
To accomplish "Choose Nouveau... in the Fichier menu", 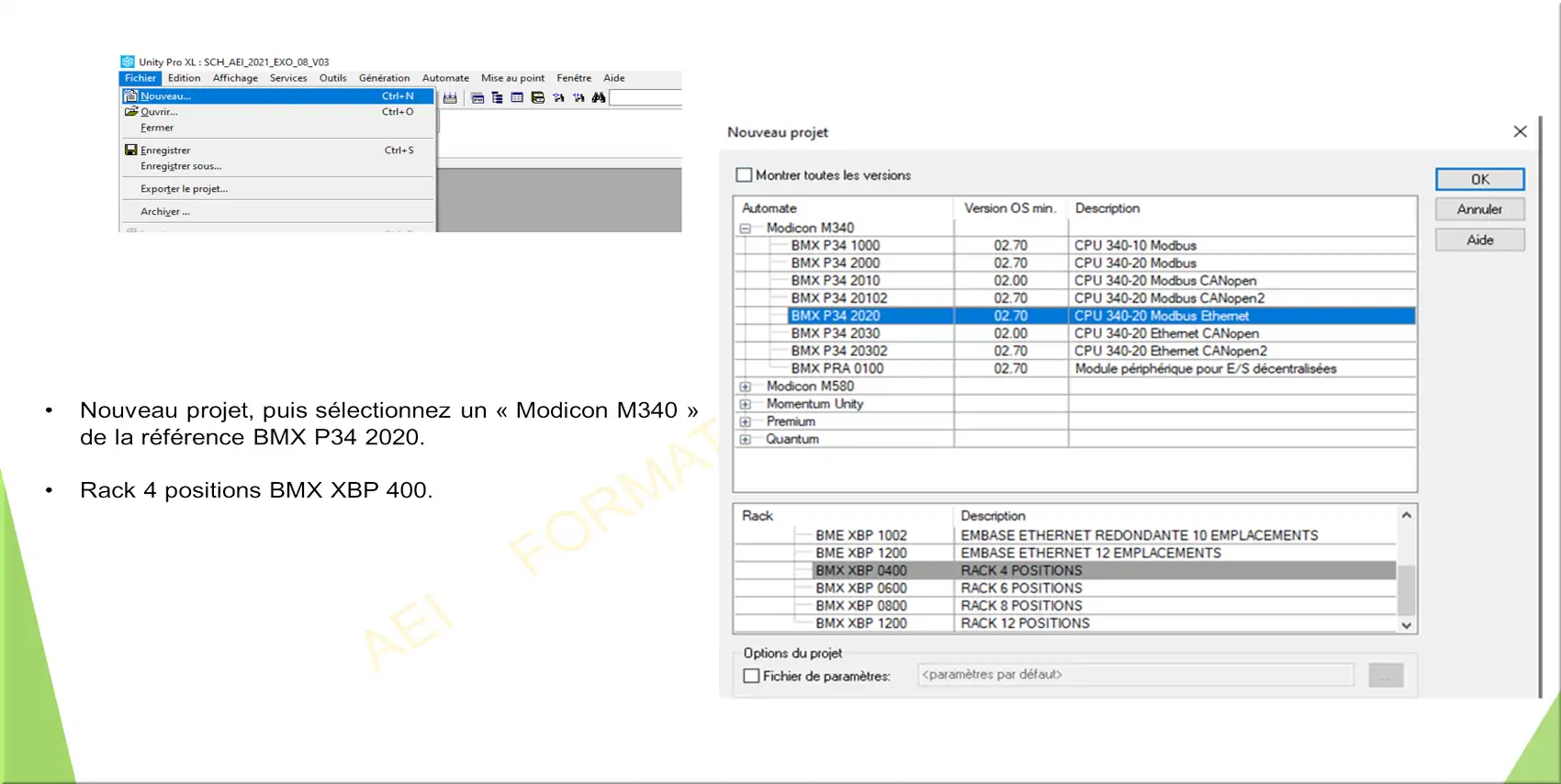I will tap(277, 95).
